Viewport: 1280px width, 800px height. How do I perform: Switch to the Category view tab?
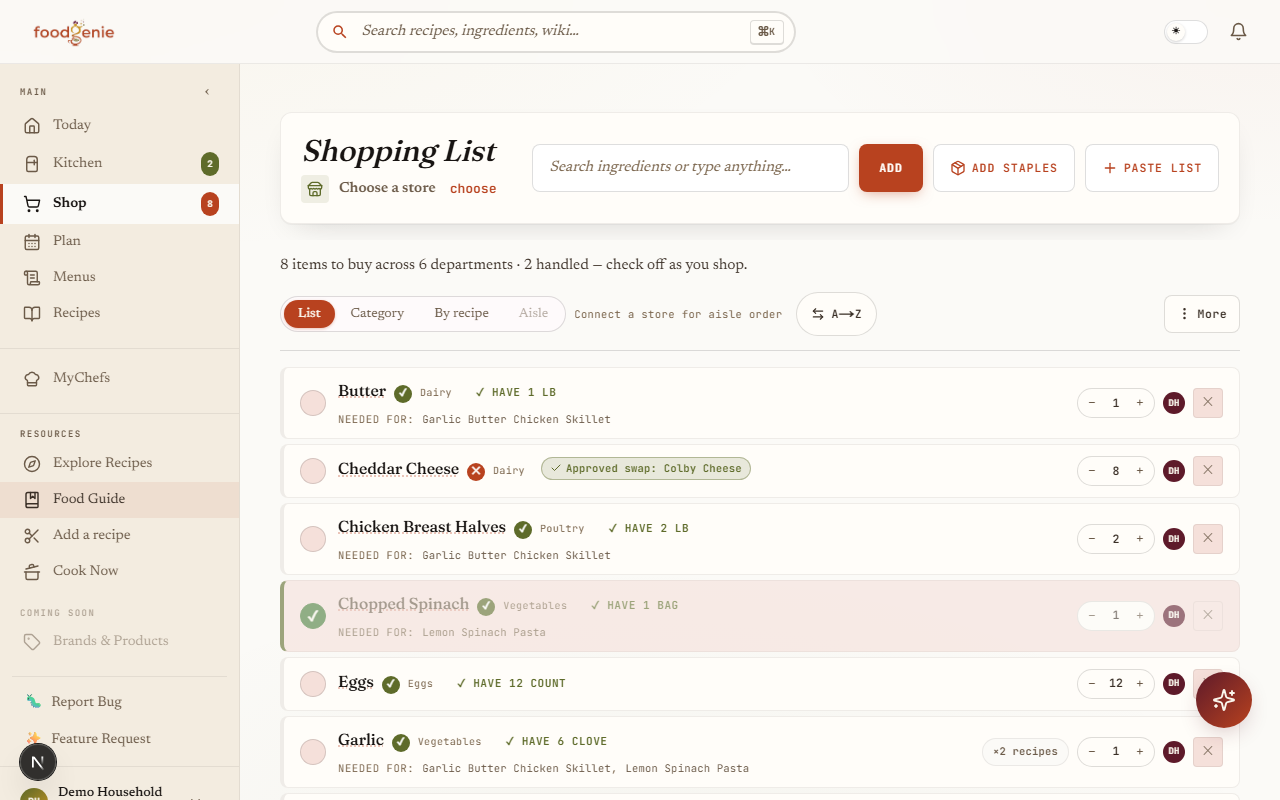377,314
